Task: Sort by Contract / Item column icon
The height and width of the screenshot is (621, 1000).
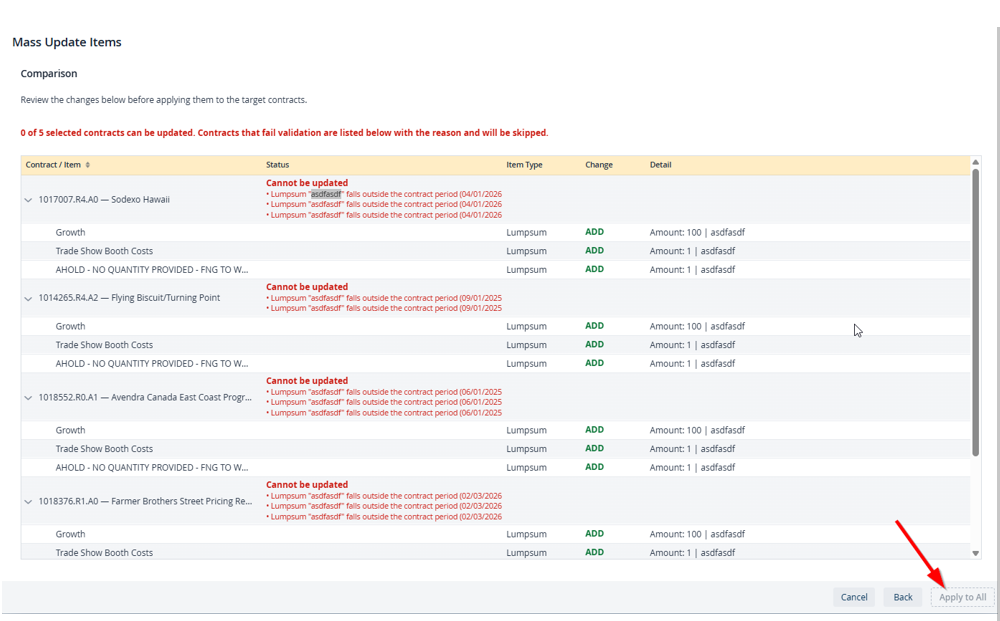Action: click(87, 165)
